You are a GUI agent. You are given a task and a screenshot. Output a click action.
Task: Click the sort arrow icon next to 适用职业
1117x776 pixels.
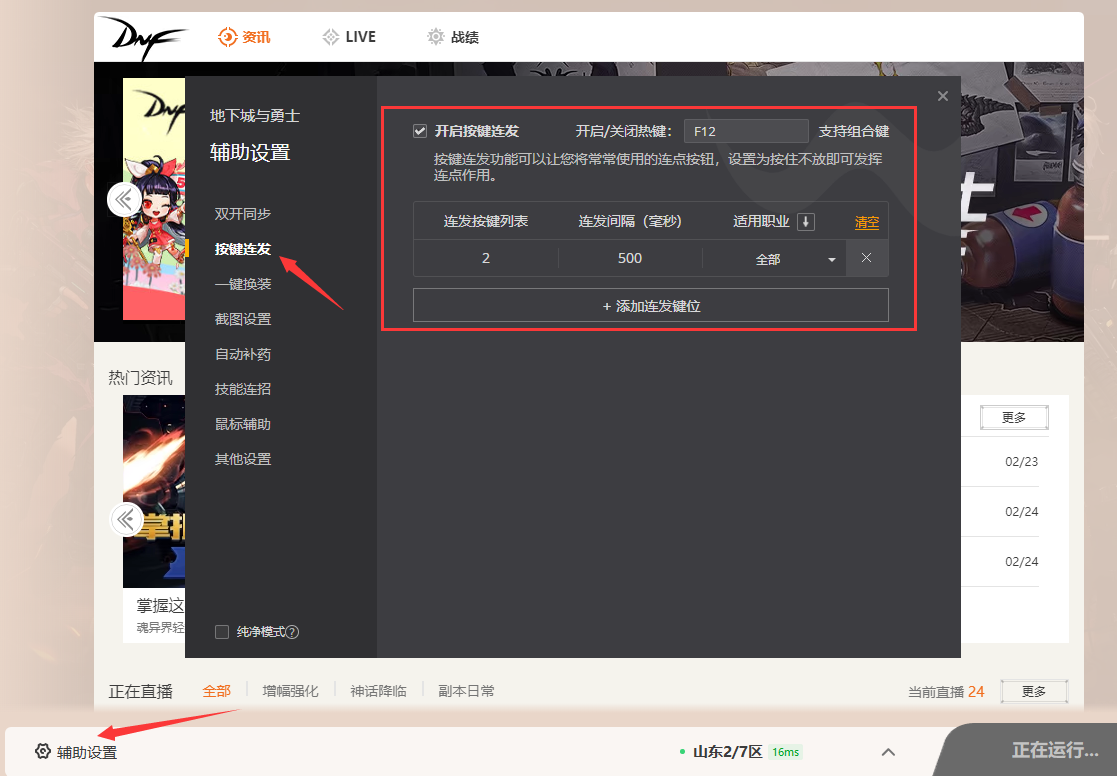[806, 222]
